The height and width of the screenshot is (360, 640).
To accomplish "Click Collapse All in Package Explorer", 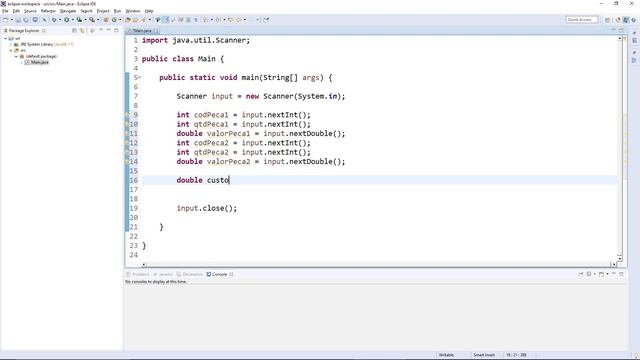I will tap(74, 31).
